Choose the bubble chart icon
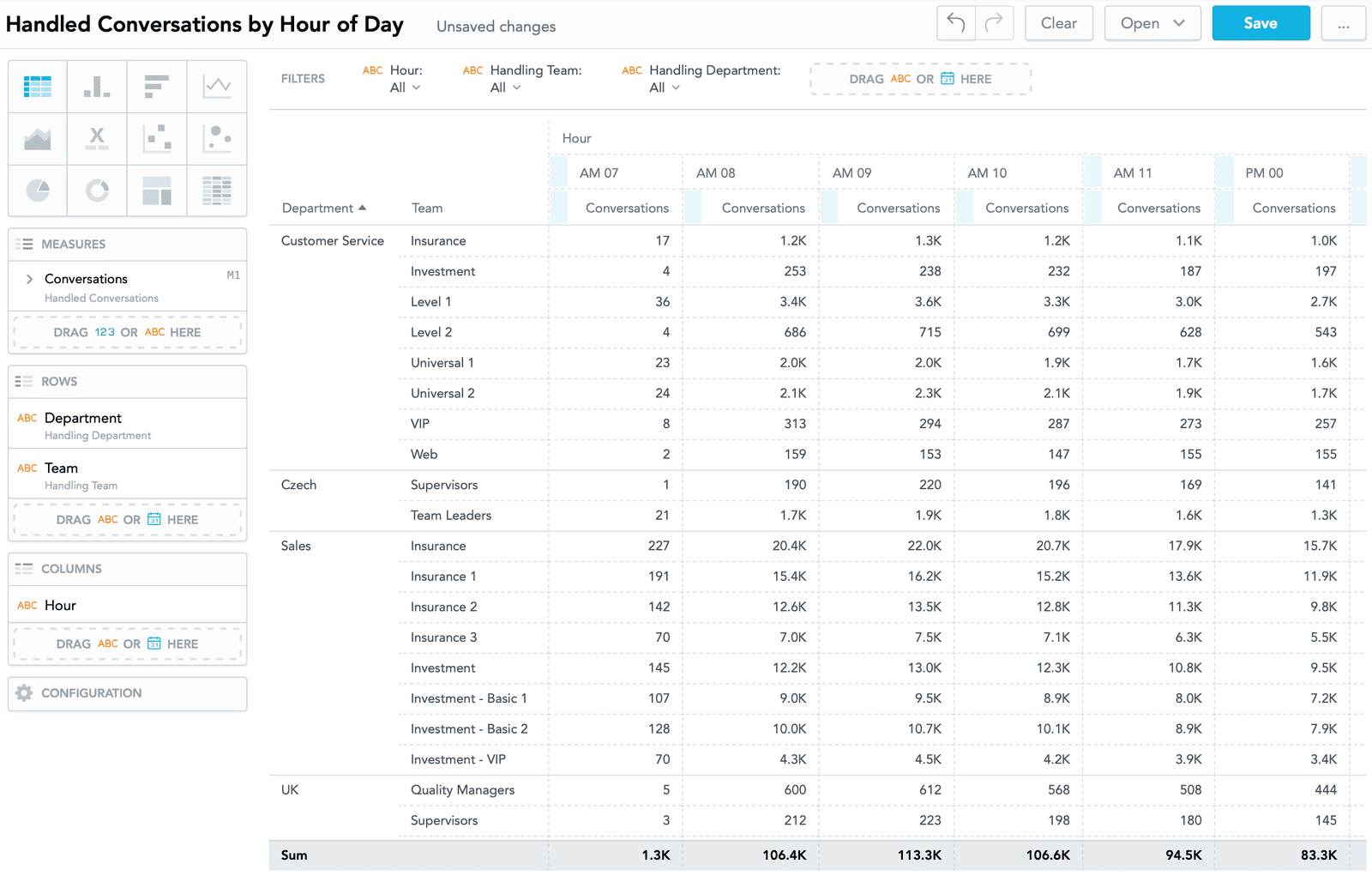 point(217,138)
